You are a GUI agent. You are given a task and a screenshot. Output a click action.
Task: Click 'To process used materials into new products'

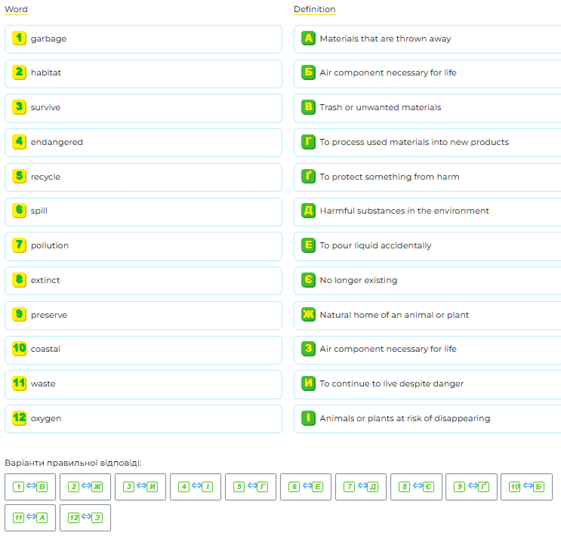[x=414, y=142]
